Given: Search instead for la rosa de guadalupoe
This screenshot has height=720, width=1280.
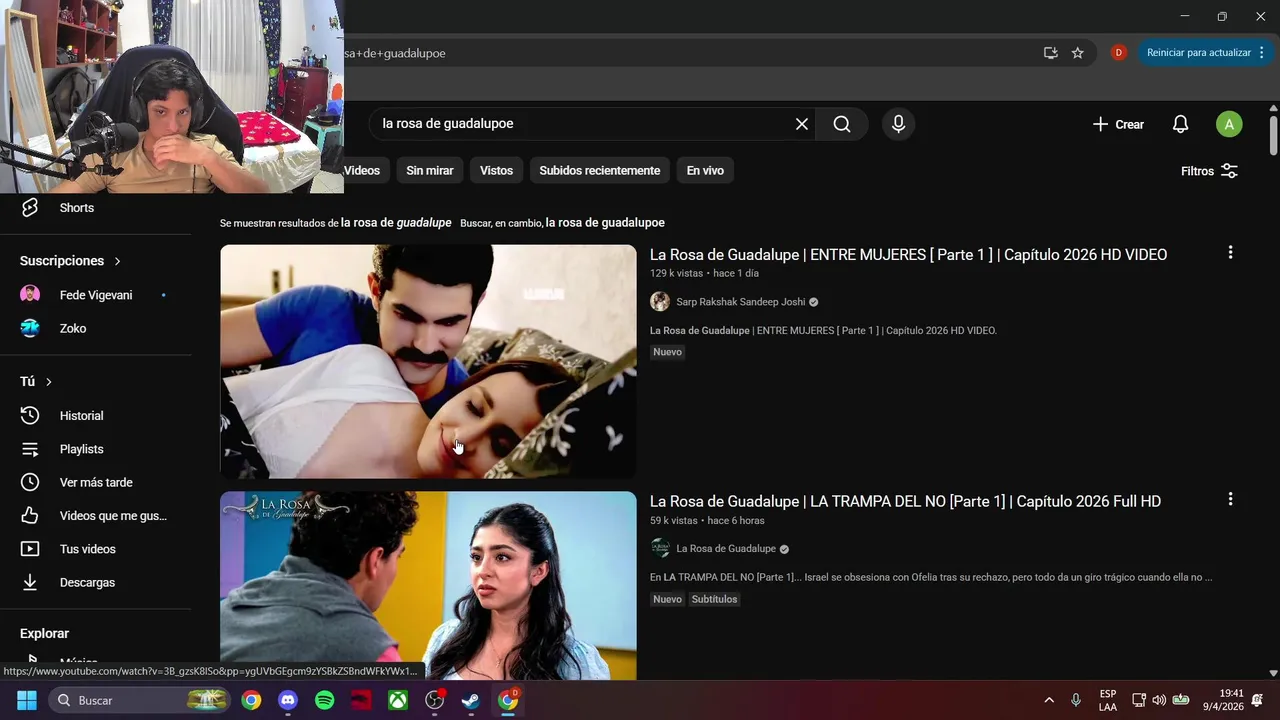Looking at the screenshot, I should tap(605, 223).
